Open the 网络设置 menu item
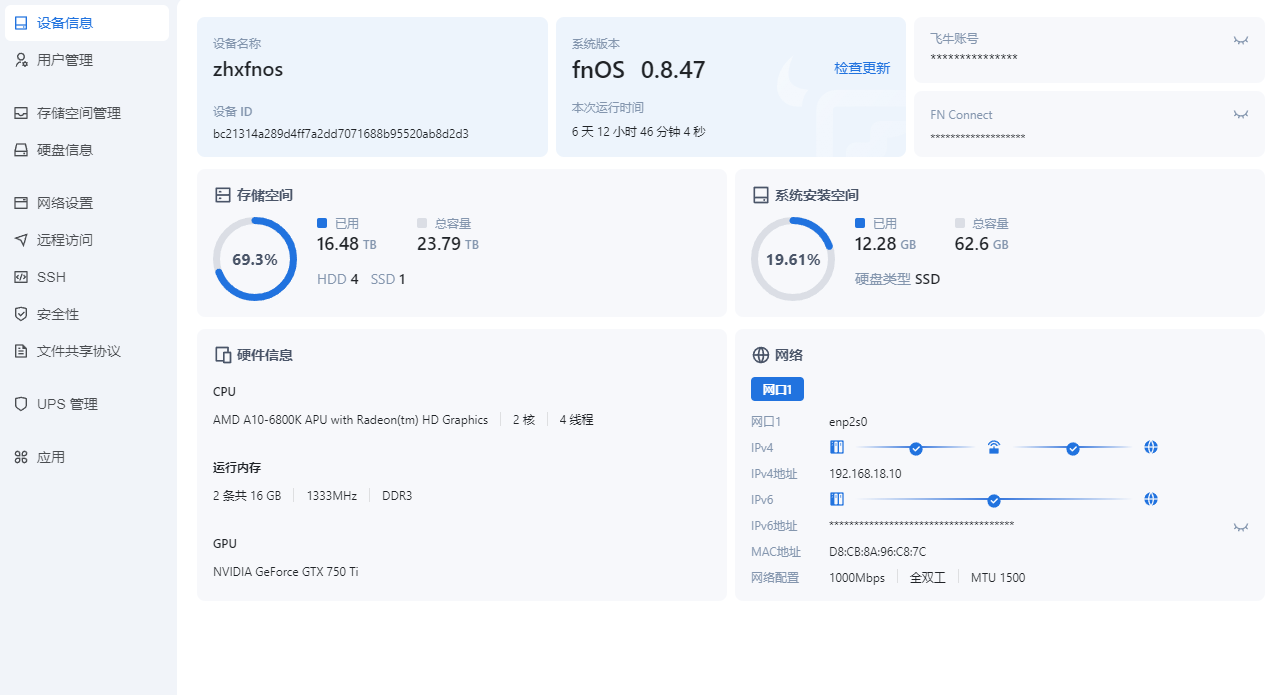The image size is (1284, 695). 87,203
